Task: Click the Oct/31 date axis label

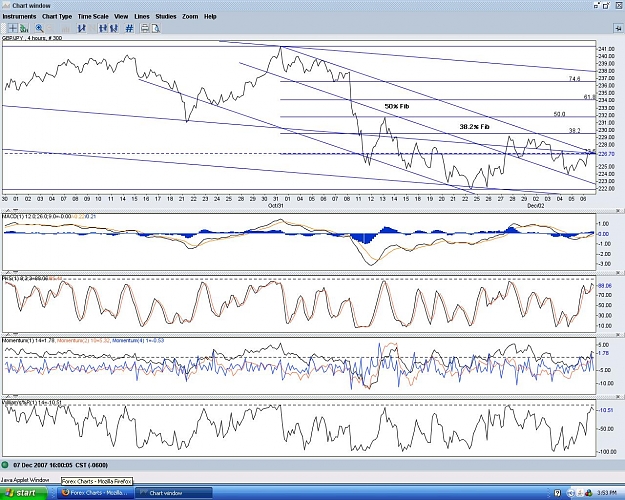Action: click(x=275, y=205)
